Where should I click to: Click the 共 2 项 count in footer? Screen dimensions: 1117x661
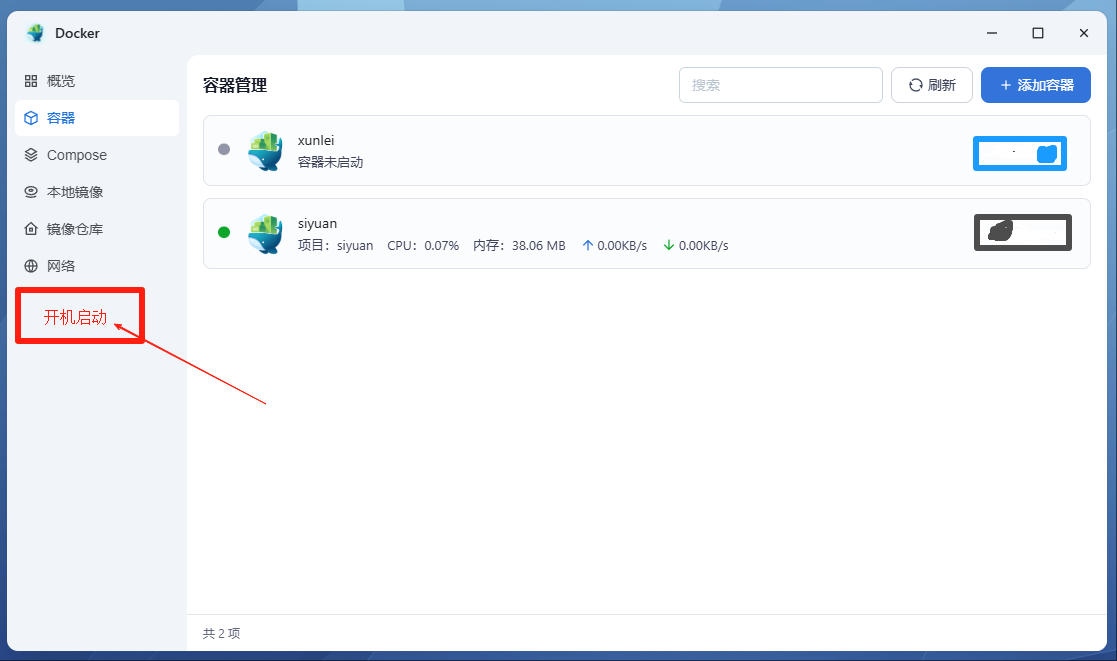coord(222,633)
